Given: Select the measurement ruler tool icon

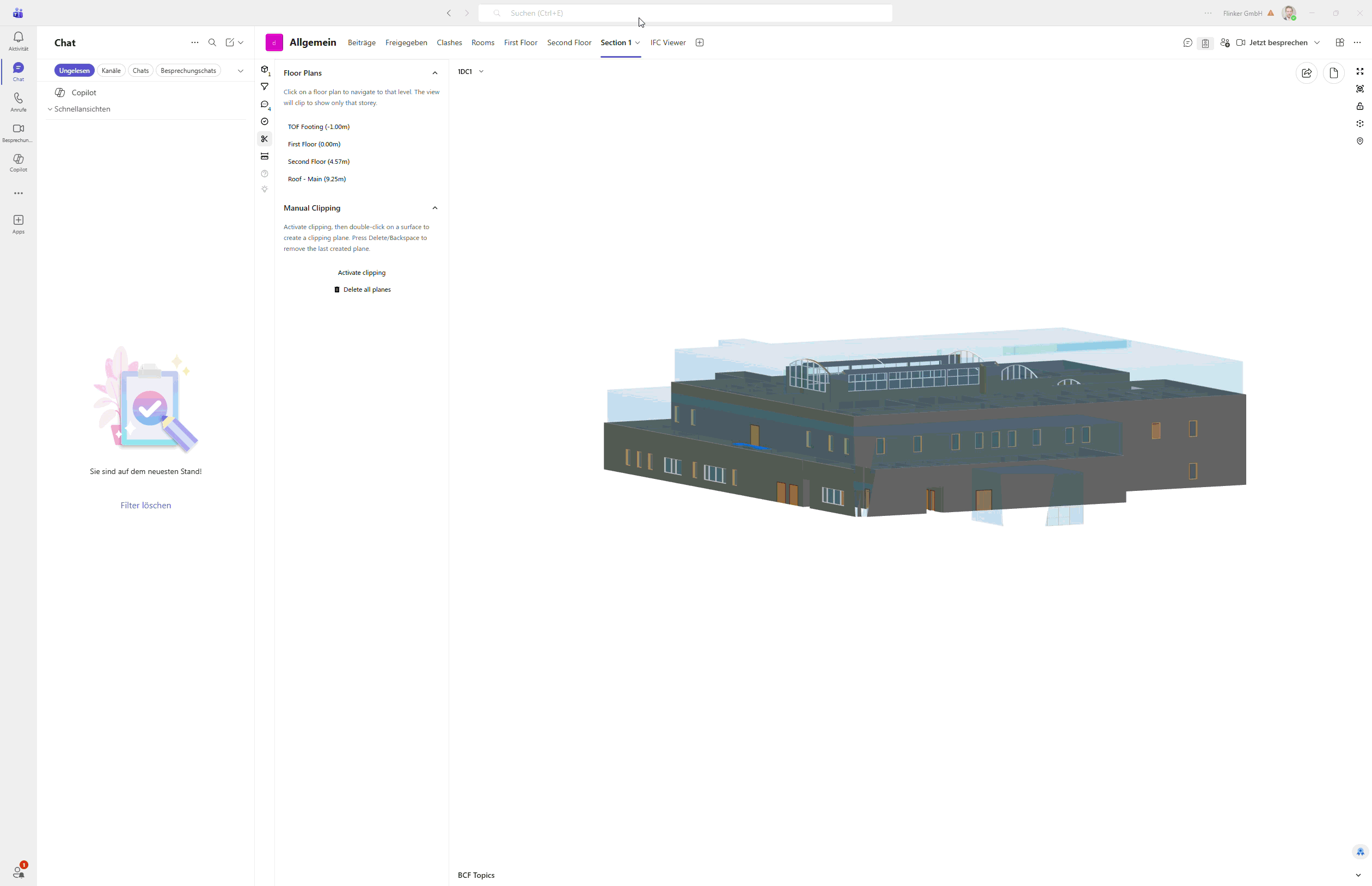Looking at the screenshot, I should tap(265, 157).
